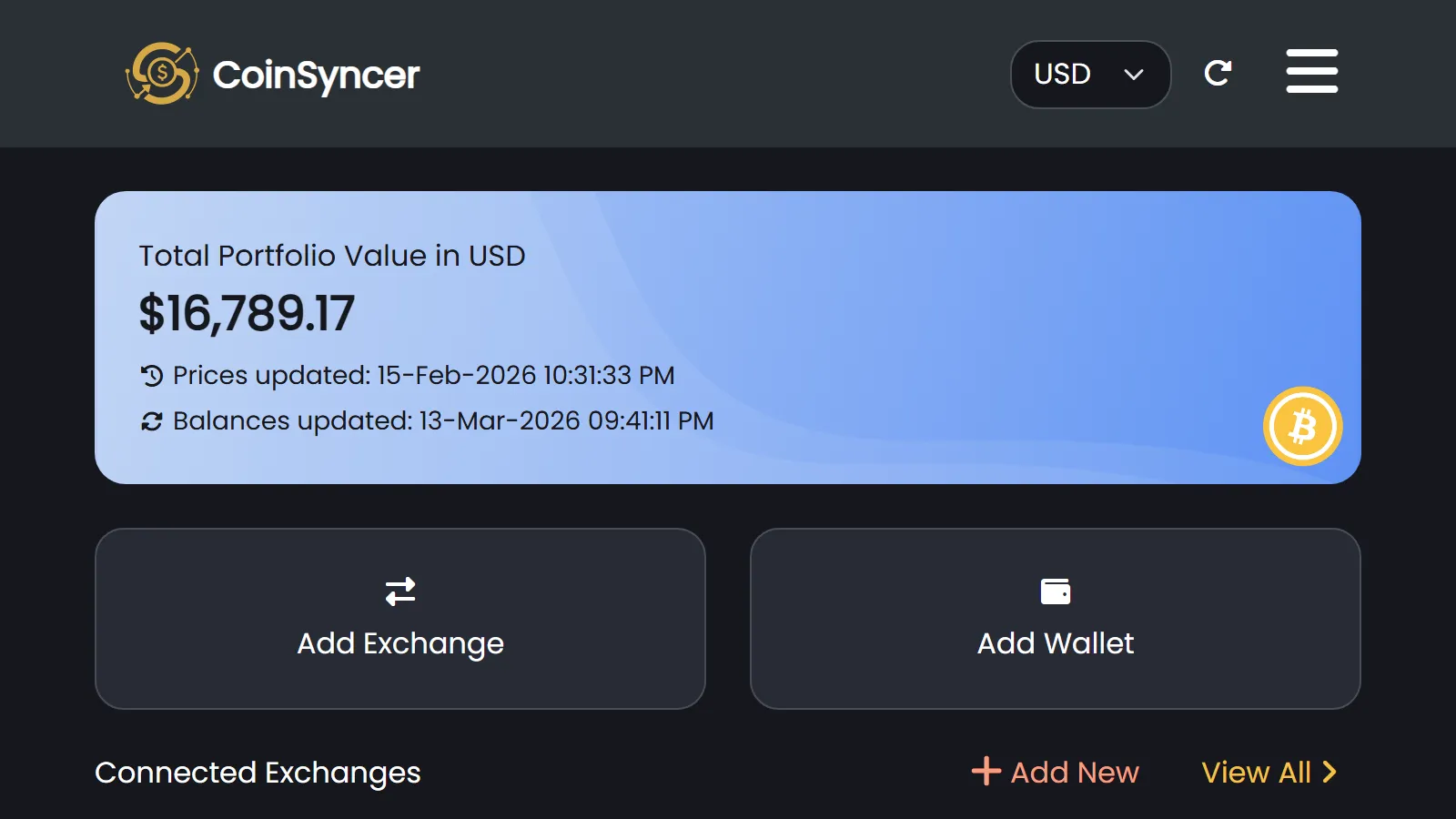
Task: Click the chevron arrow after View All
Action: pos(1330,772)
